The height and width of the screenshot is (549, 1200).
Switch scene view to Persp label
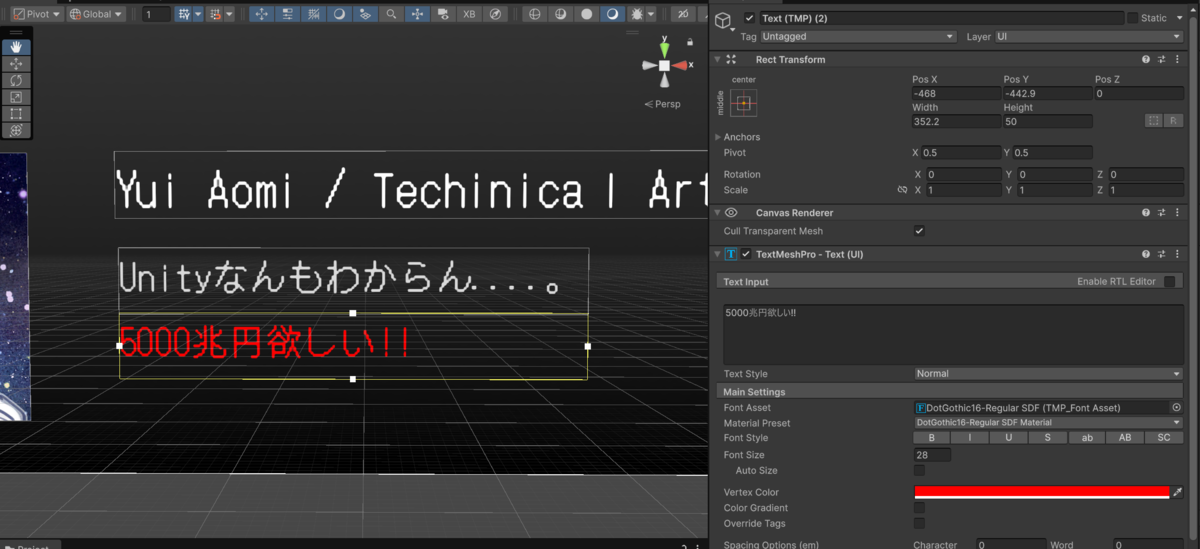pyautogui.click(x=663, y=104)
